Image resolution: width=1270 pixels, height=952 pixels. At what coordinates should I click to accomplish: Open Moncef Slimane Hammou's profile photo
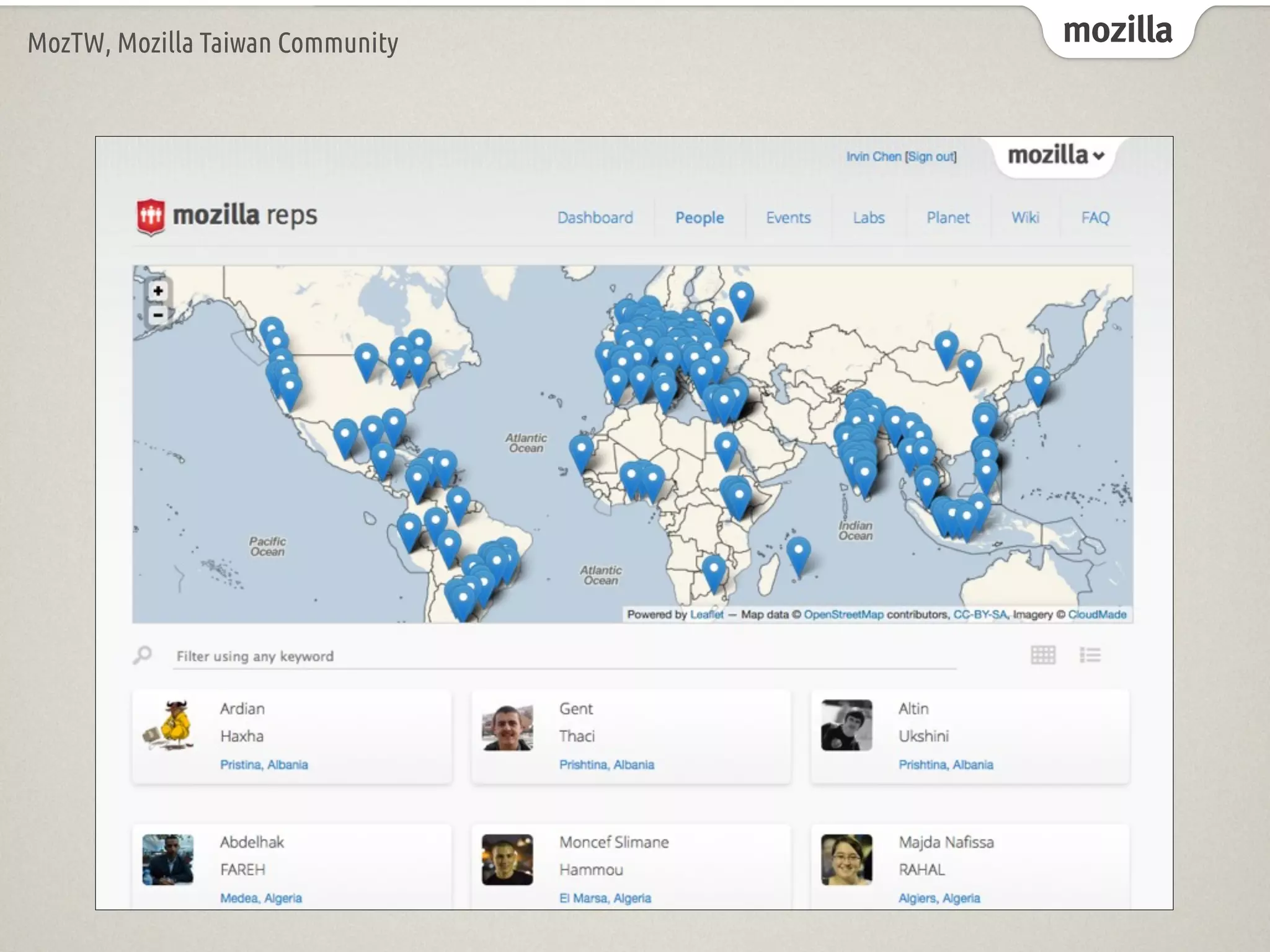[507, 859]
